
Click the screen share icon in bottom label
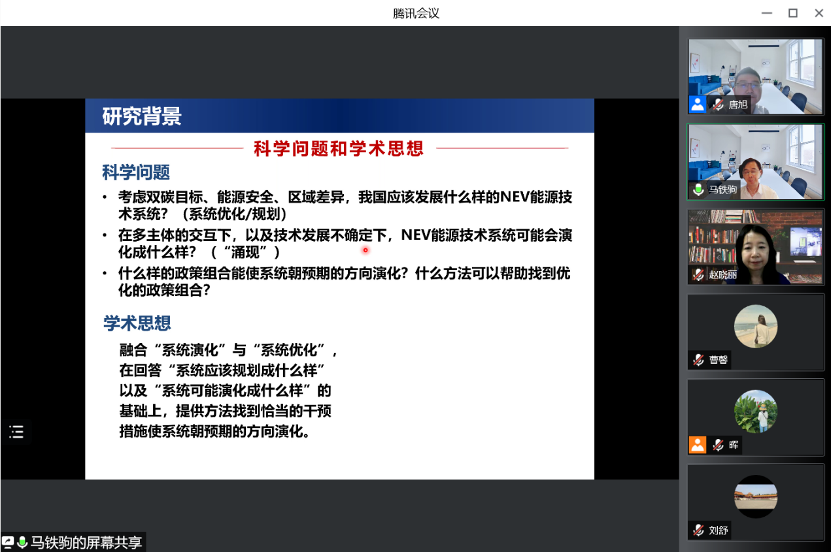8,542
